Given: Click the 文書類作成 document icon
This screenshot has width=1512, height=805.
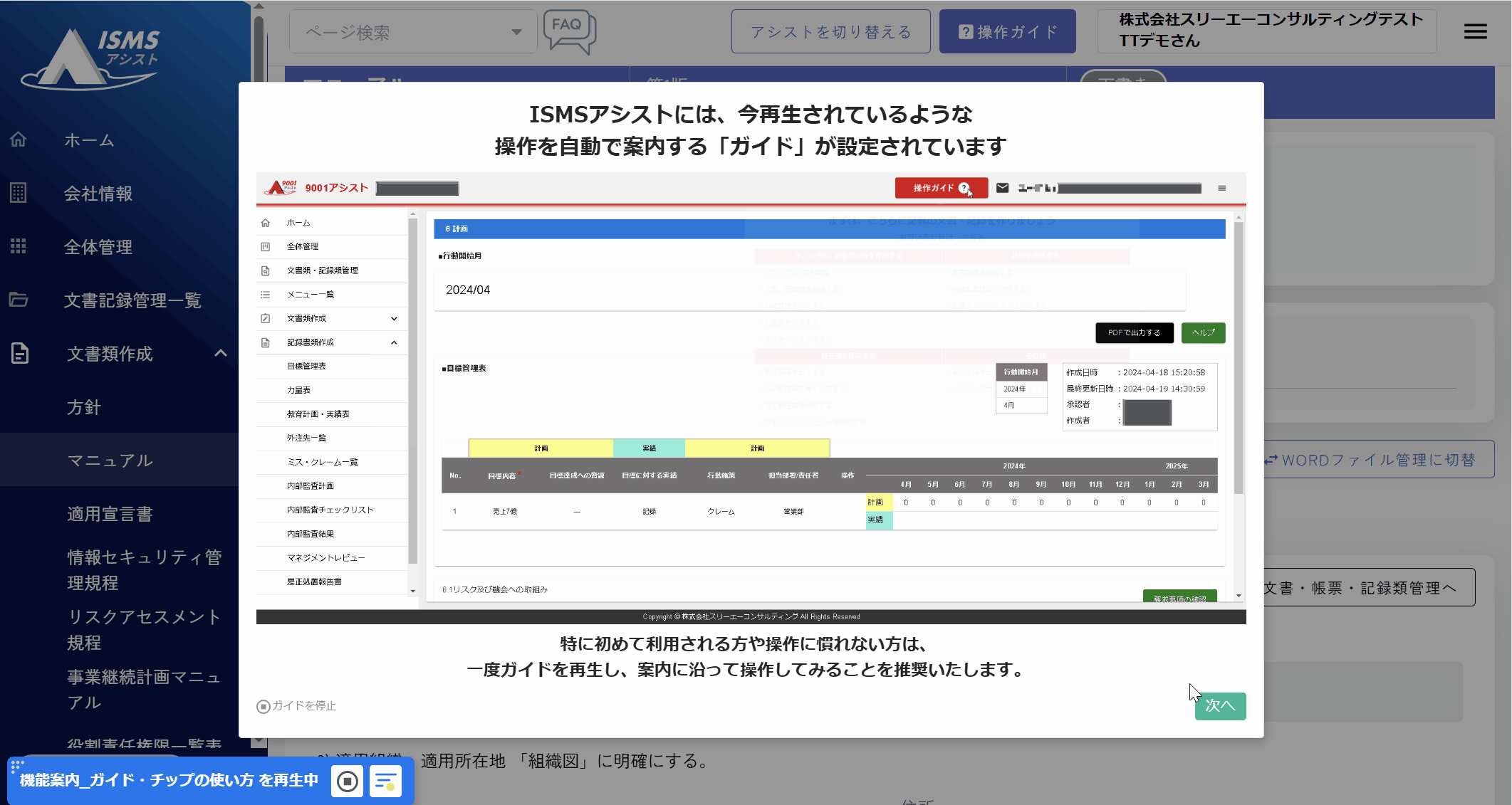Looking at the screenshot, I should point(20,353).
